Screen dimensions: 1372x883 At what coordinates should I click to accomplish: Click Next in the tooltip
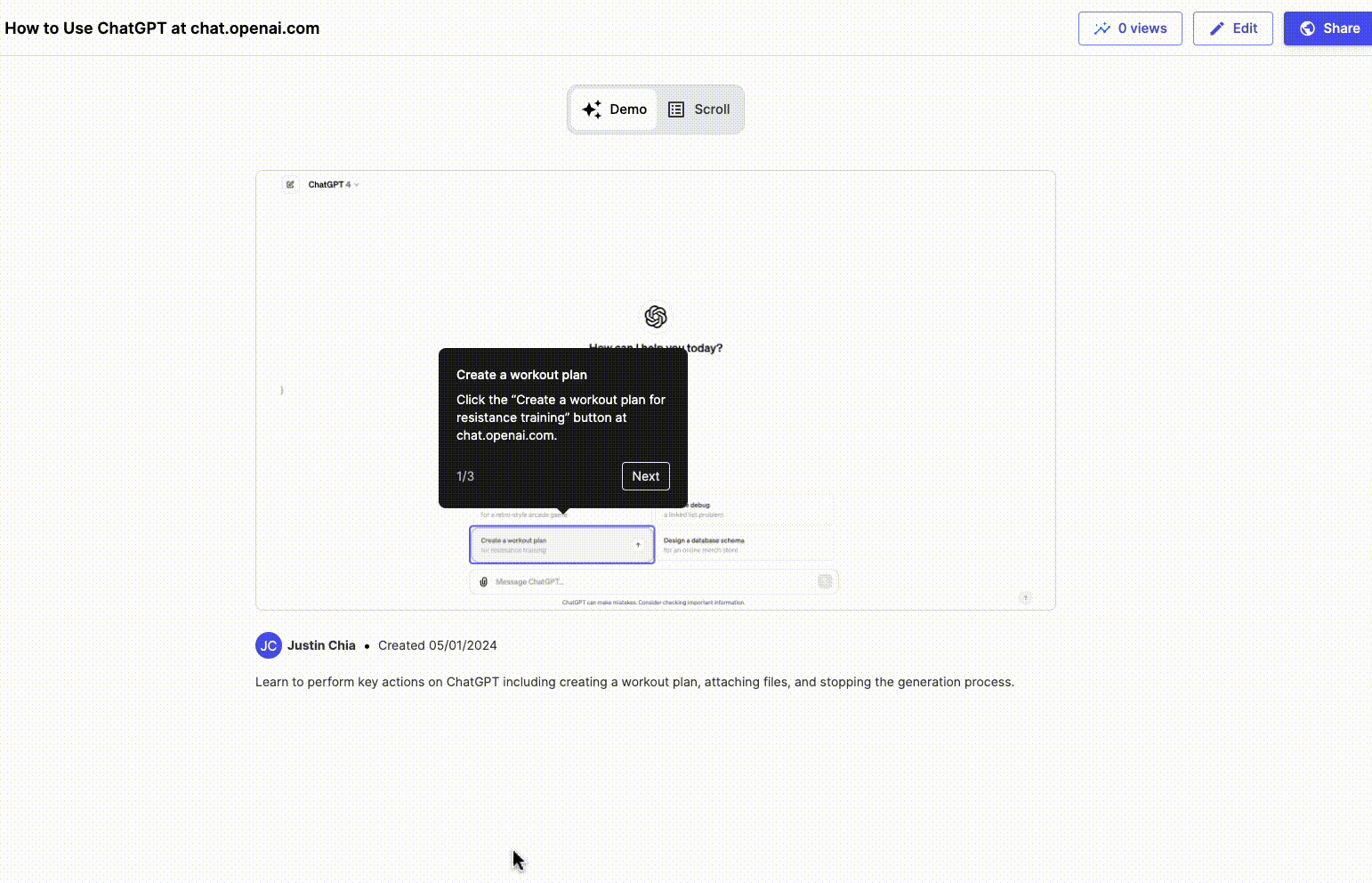(645, 476)
